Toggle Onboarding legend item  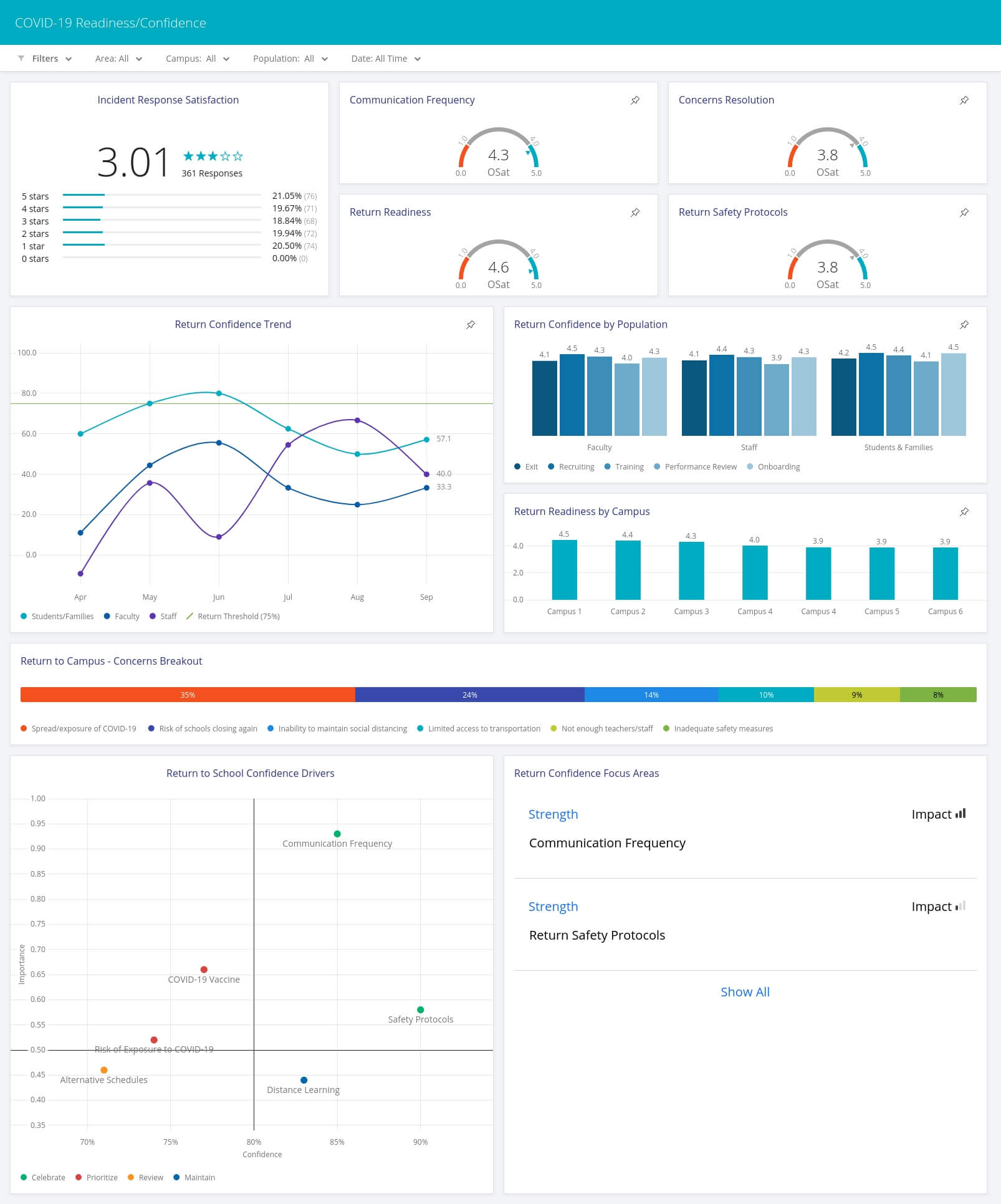[x=773, y=466]
